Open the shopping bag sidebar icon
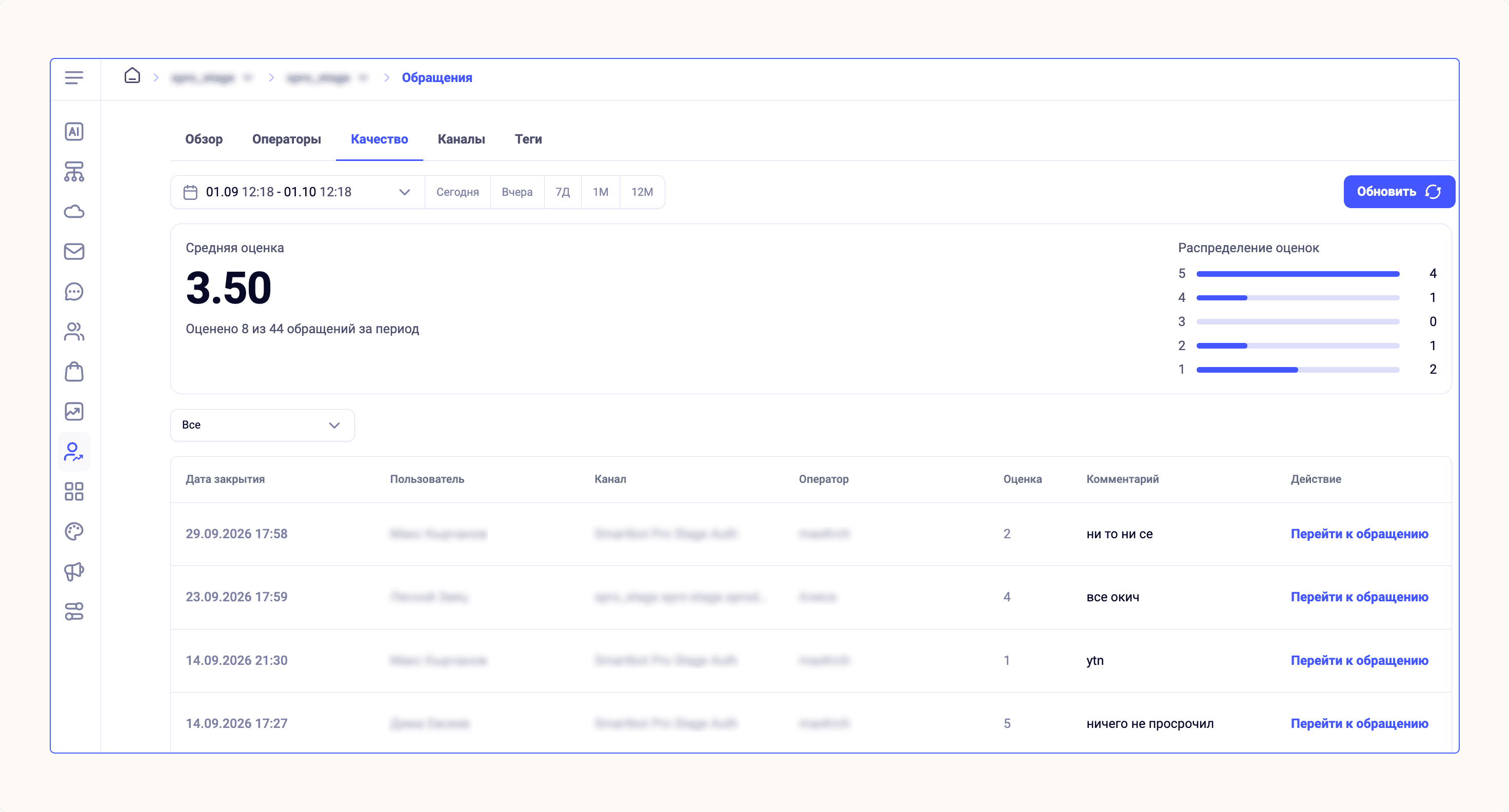The image size is (1509, 812). pos(74,372)
